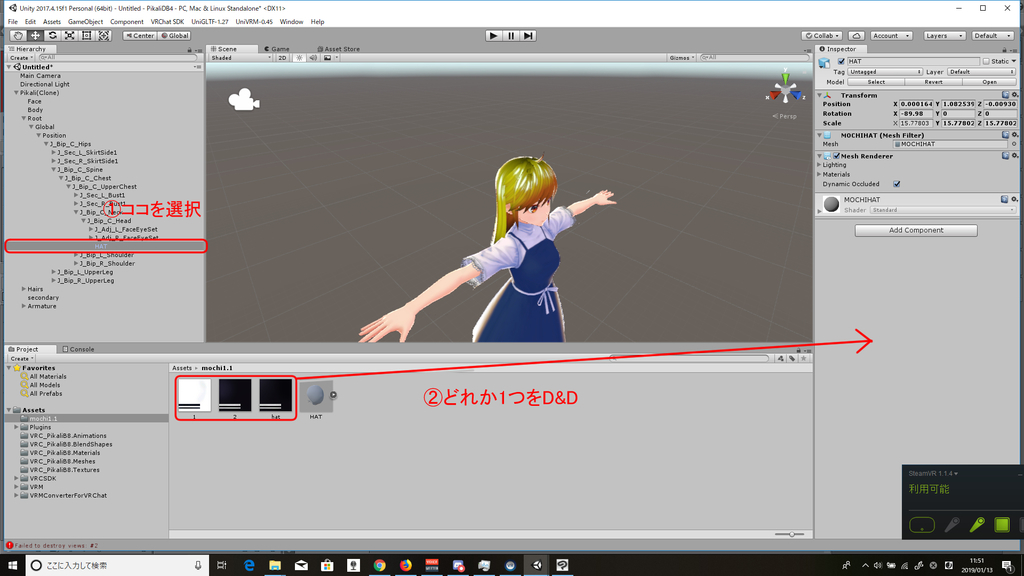The height and width of the screenshot is (576, 1024).
Task: Switch to the Asset Store tab
Action: pos(338,49)
